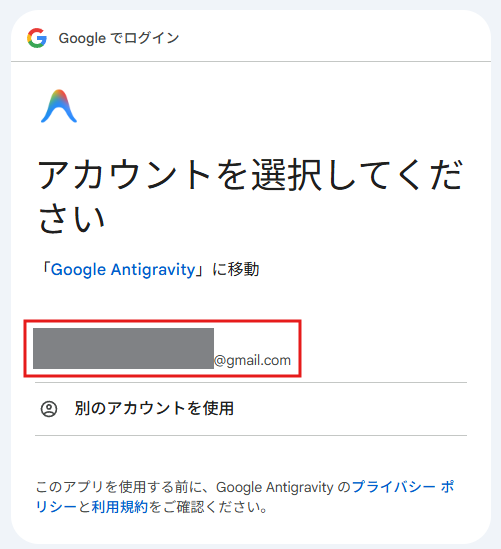The width and height of the screenshot is (501, 549).
Task: Click the アカウントを選択してください heading
Action: coord(251,195)
